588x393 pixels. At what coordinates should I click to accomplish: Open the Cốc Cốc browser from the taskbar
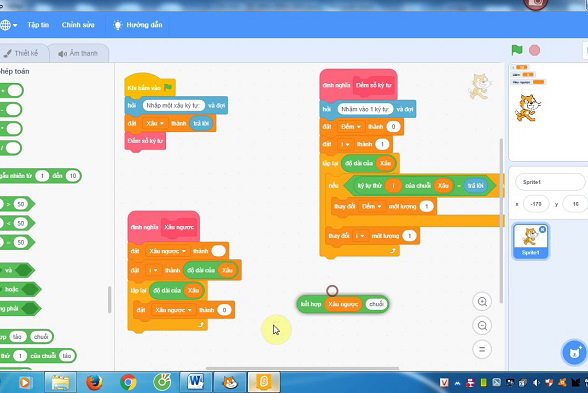coord(162,382)
